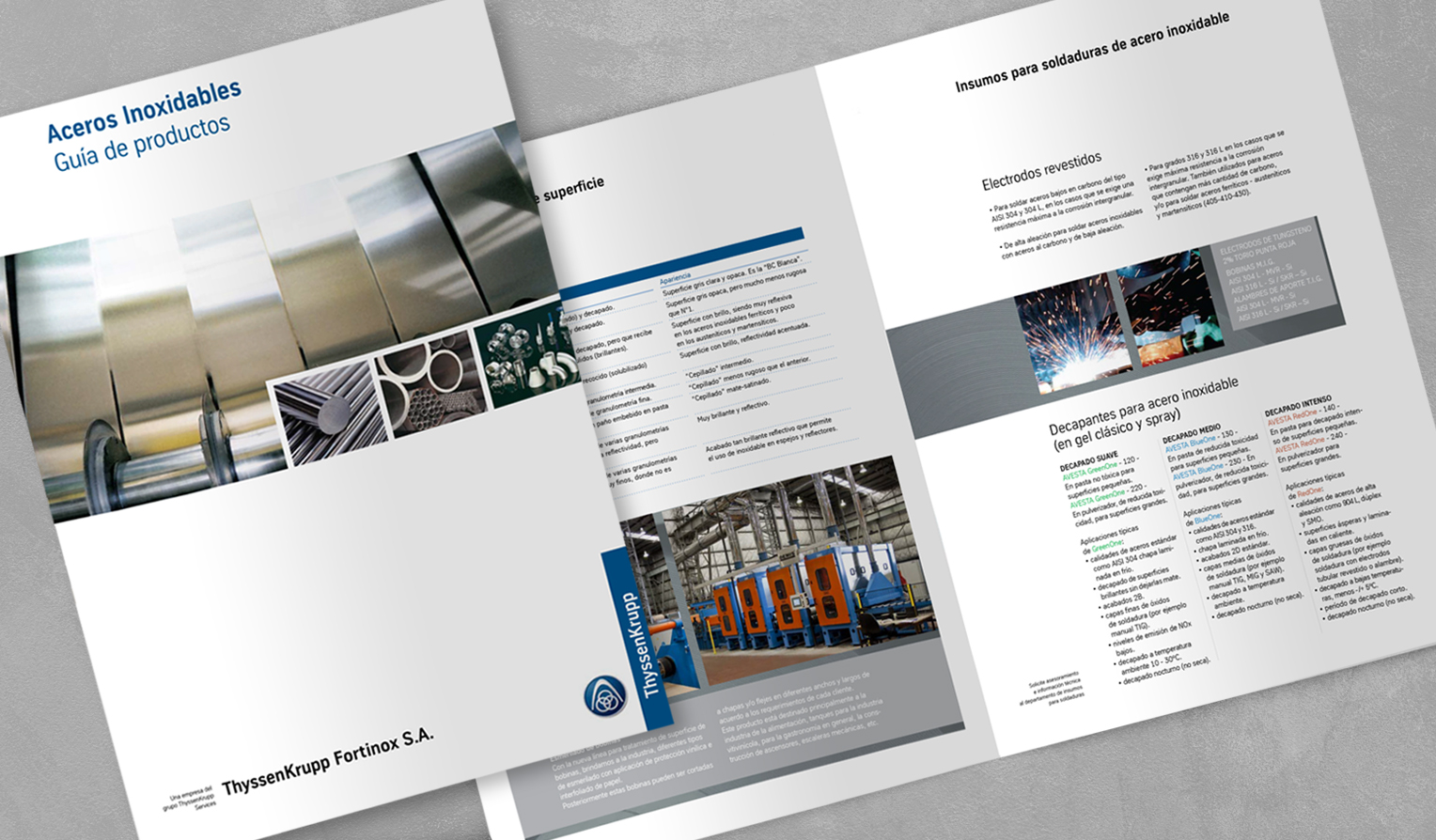Viewport: 1436px width, 840px height.
Task: Click the "DECAPADO SUAVE" column heading
Action: (x=1088, y=460)
